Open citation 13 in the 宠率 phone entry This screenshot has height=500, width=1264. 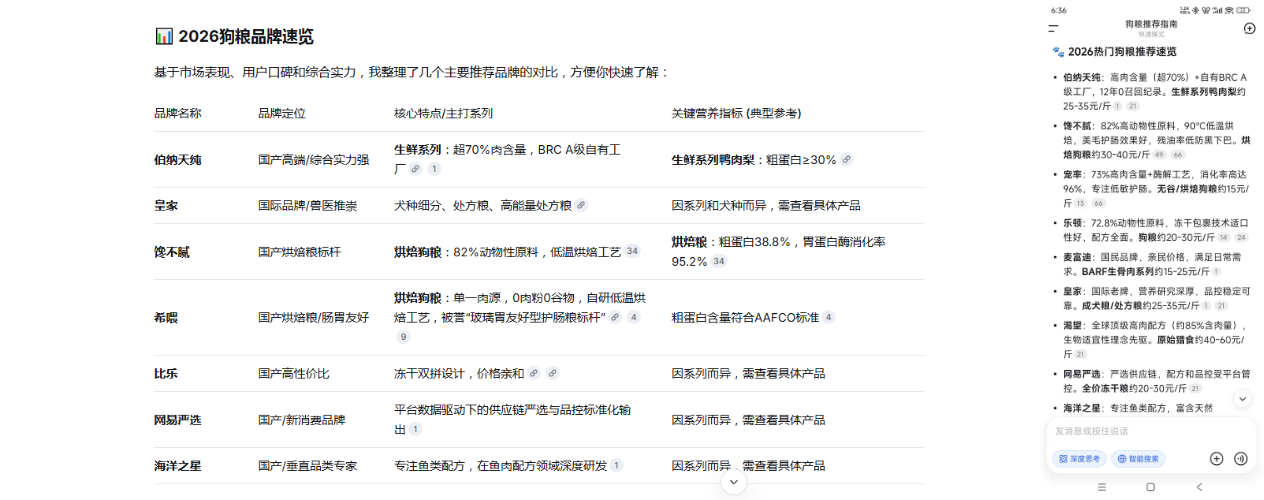[x=1080, y=203]
